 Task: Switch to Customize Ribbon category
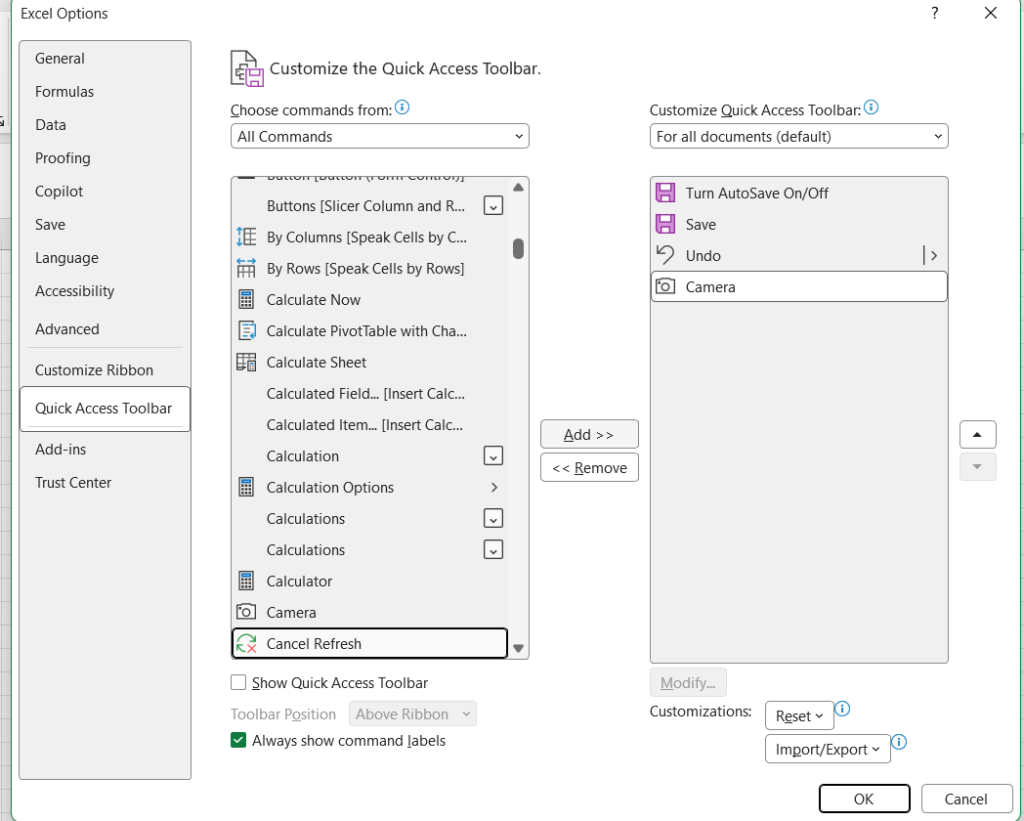pyautogui.click(x=94, y=370)
